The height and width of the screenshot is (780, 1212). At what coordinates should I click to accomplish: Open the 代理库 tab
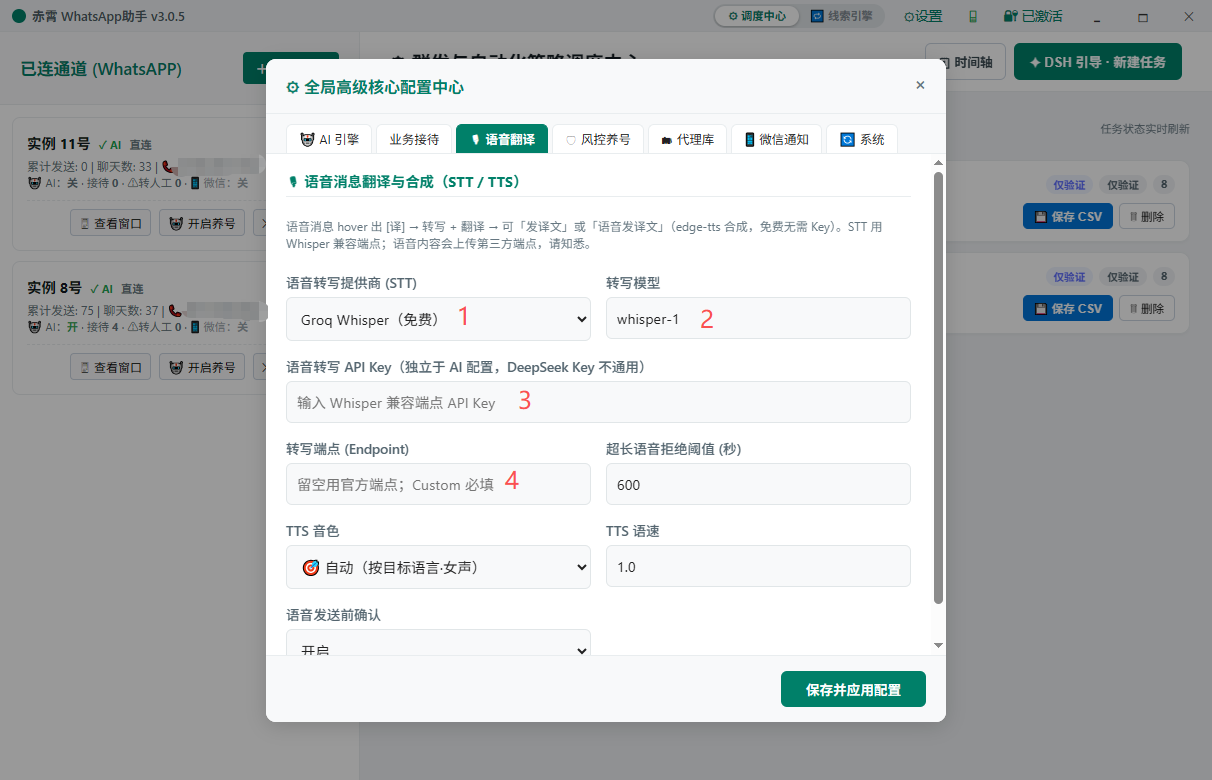click(x=687, y=139)
